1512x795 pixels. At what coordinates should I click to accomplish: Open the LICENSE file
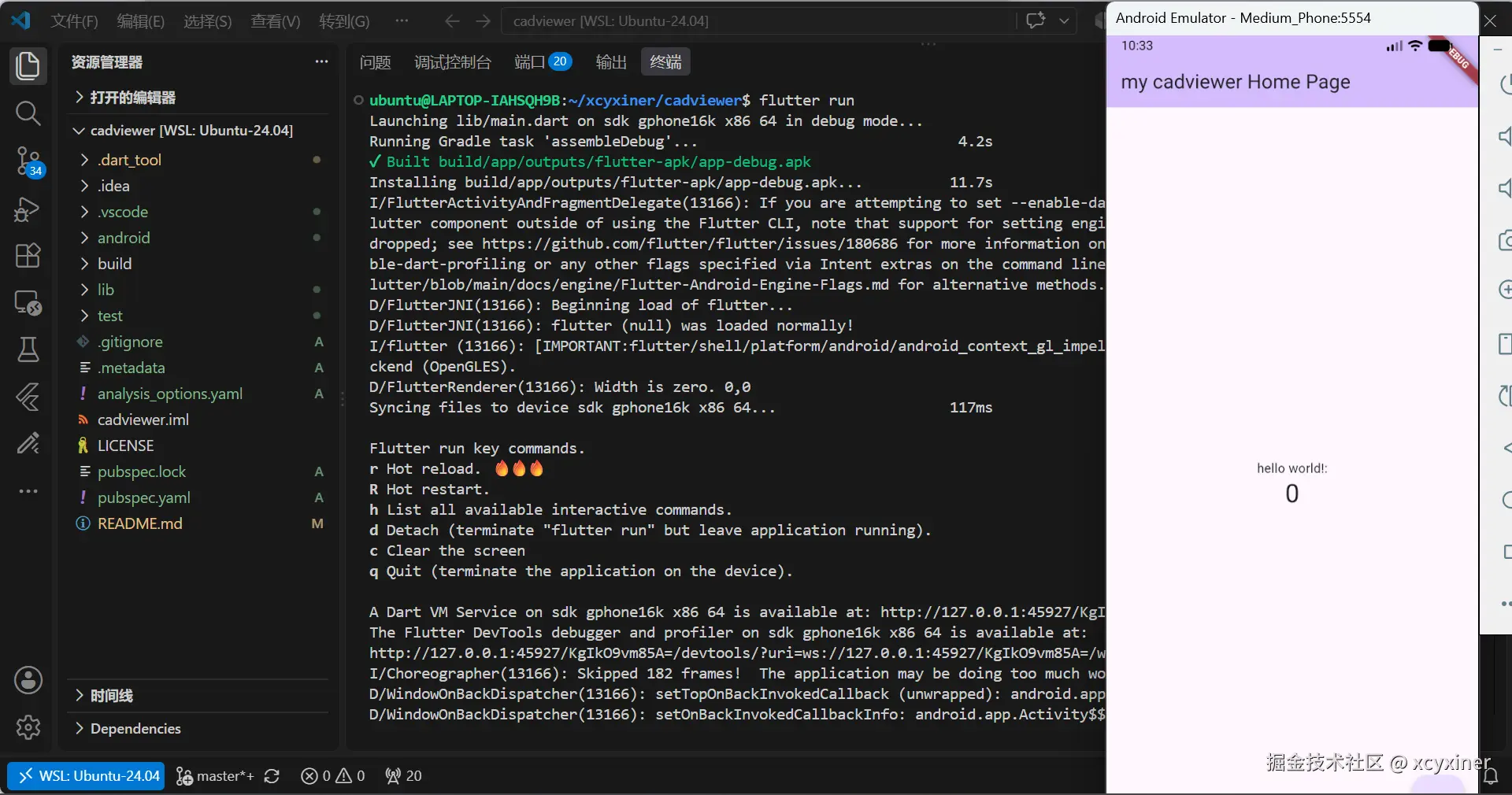pos(198,446)
